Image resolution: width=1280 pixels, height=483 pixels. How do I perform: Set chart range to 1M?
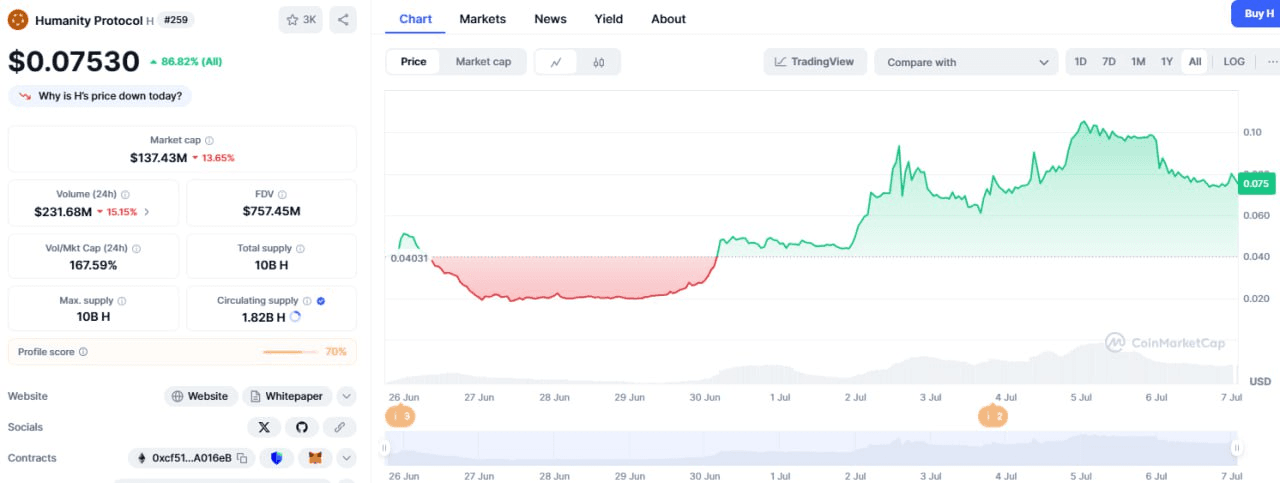tap(1138, 62)
